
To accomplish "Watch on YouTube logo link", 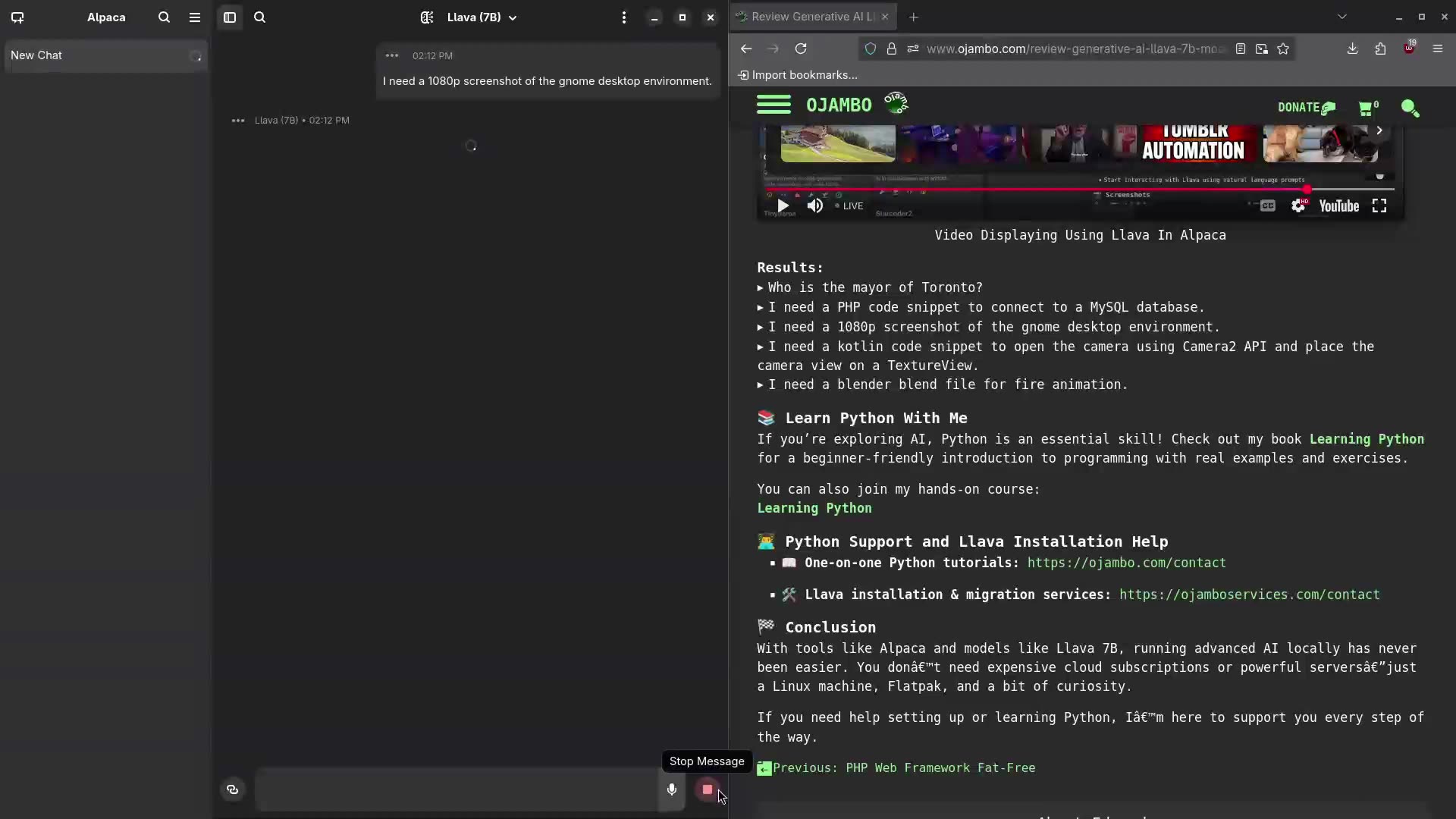I will pos(1339,206).
